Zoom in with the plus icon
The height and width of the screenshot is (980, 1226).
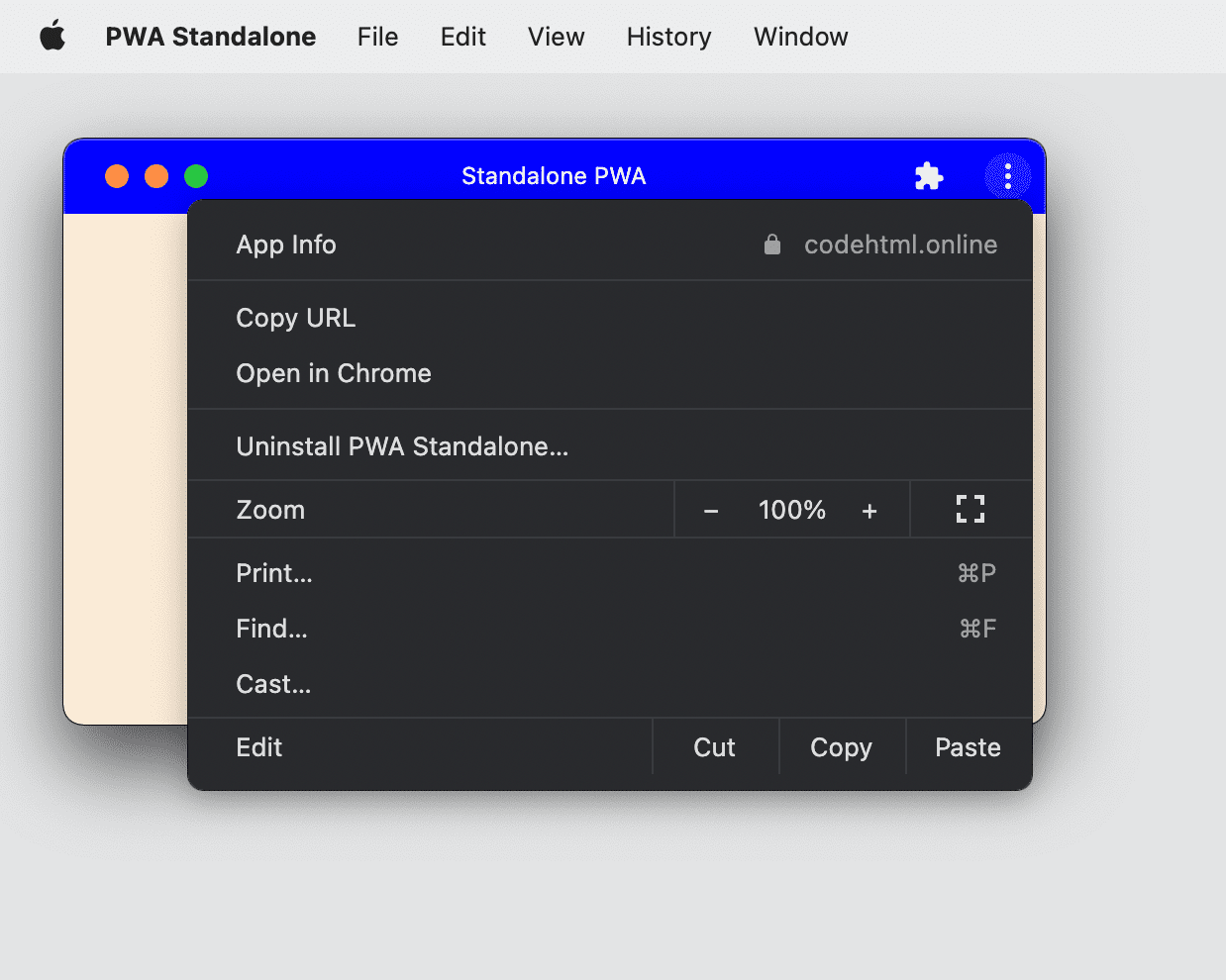click(868, 510)
